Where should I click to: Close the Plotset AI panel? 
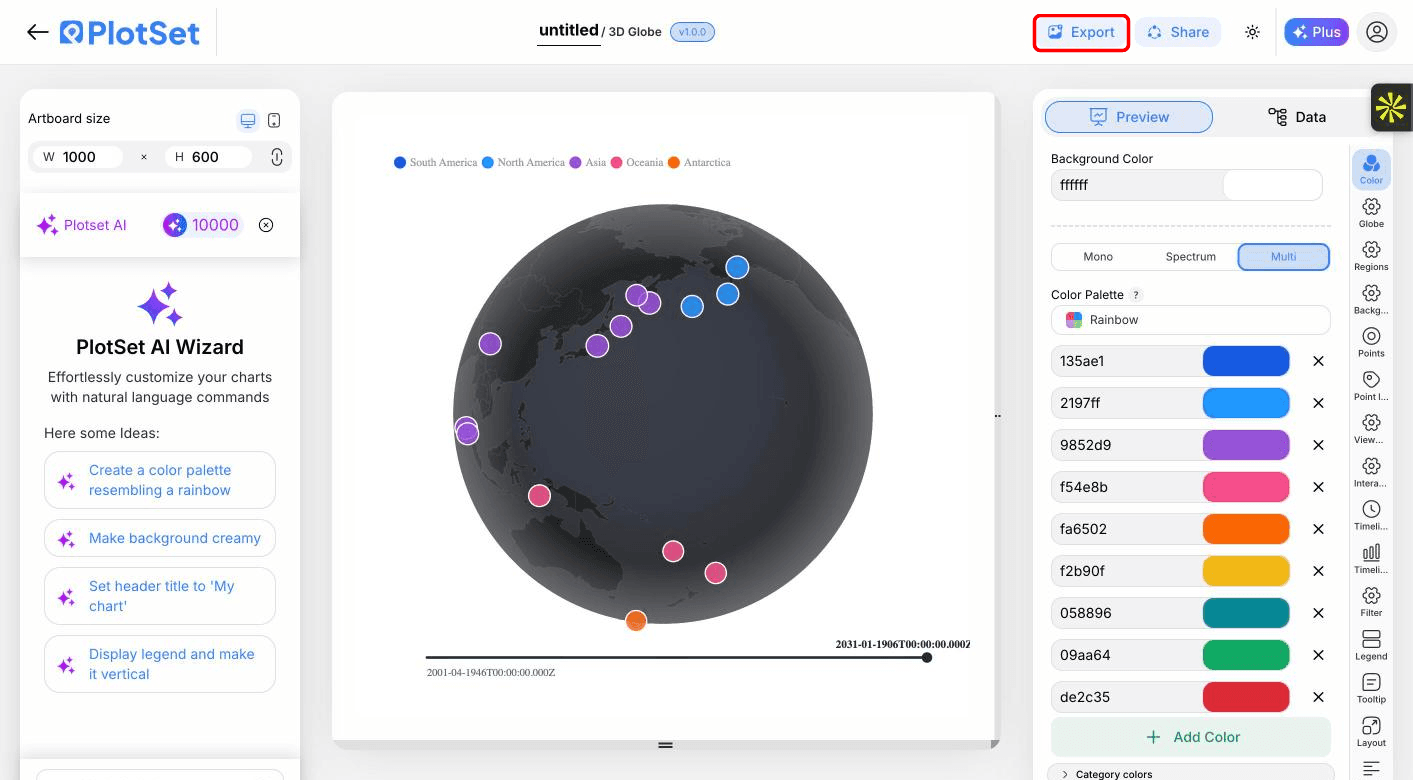click(x=266, y=225)
